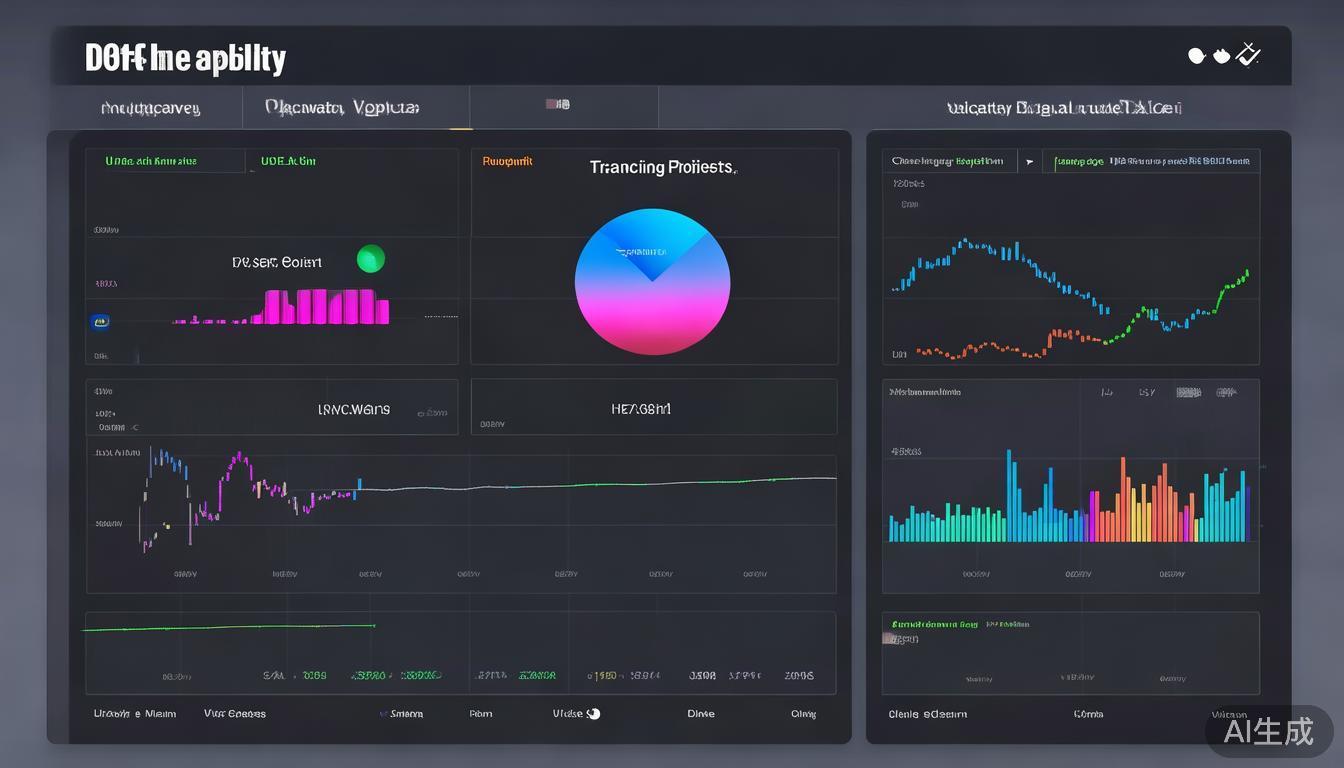Click the heading text right of header tabs
Image resolution: width=1344 pixels, height=768 pixels.
(x=1064, y=108)
